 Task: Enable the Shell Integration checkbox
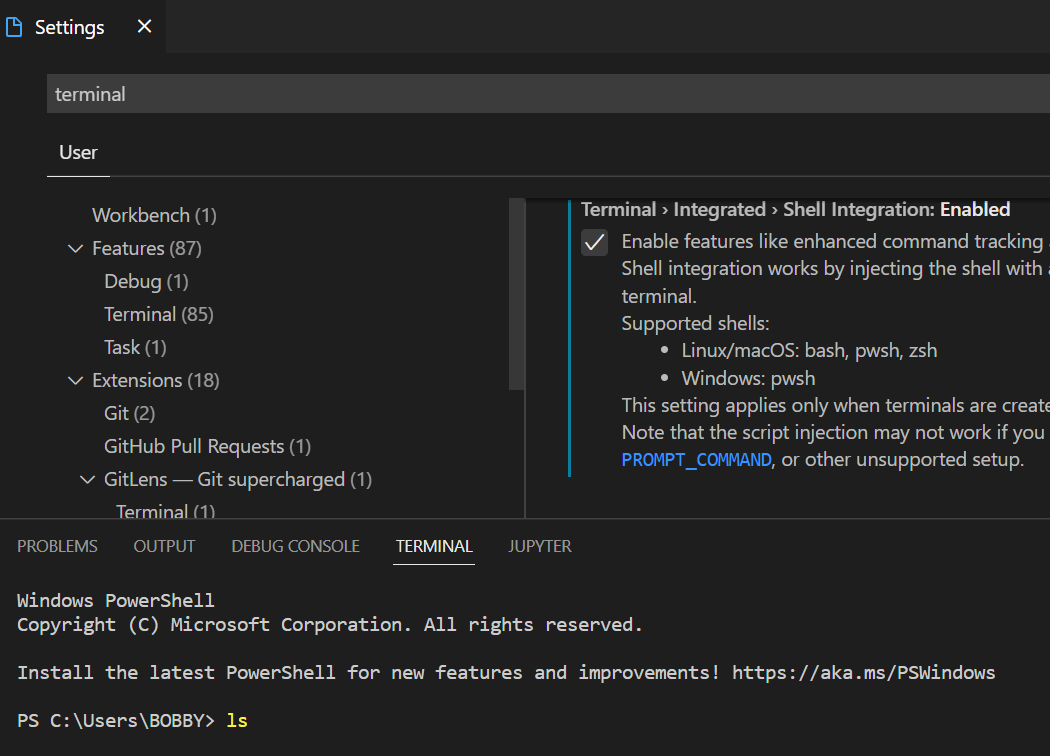(594, 242)
